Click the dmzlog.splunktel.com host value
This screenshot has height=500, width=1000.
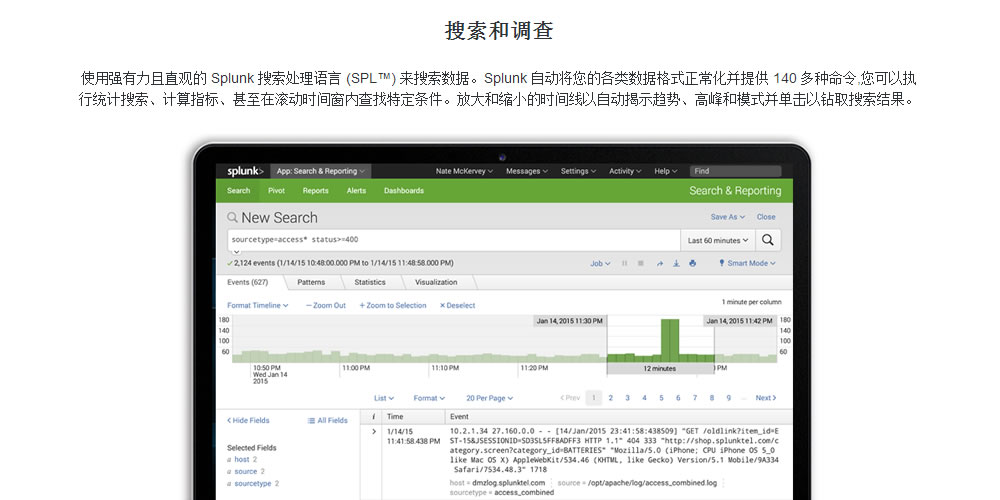508,483
